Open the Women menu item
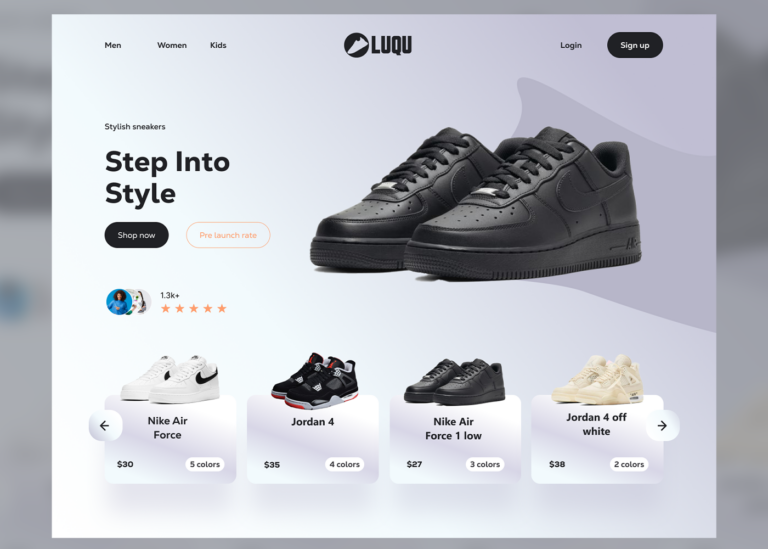 [x=172, y=45]
